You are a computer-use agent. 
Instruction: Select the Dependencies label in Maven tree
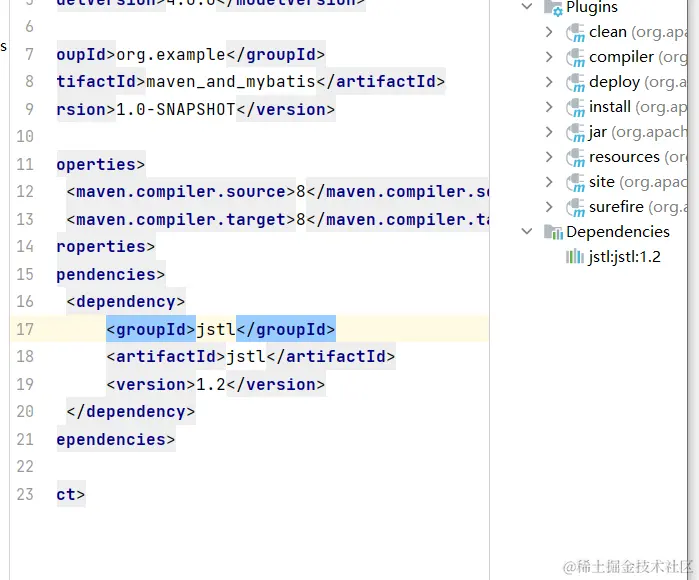pyautogui.click(x=618, y=232)
